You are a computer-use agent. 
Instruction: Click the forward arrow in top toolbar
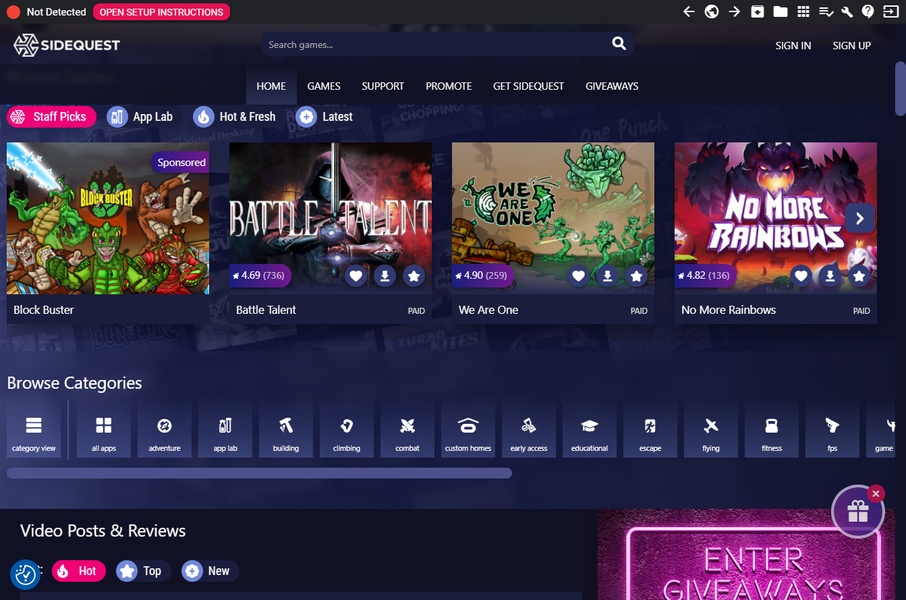pos(734,12)
